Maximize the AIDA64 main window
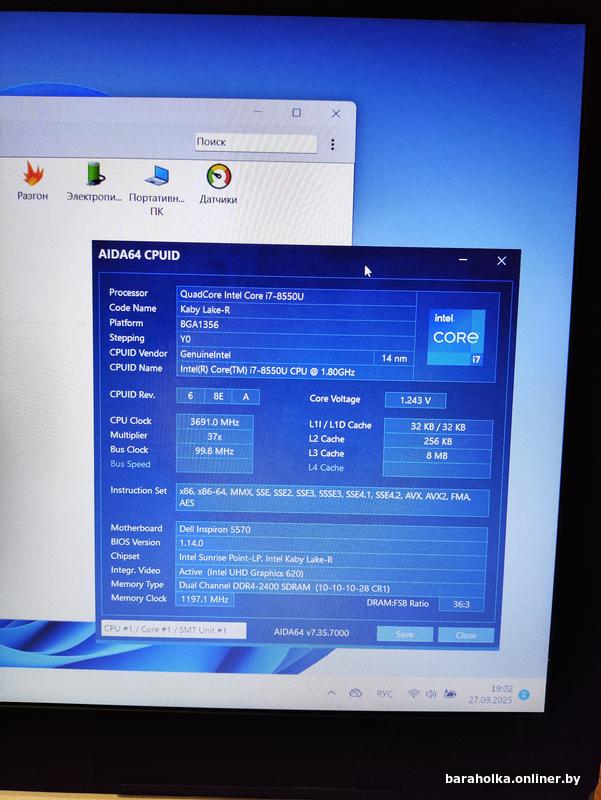The image size is (601, 800). (296, 112)
